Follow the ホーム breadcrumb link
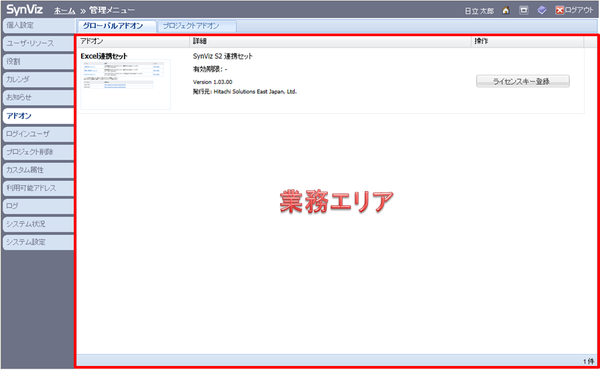The width and height of the screenshot is (600, 370). (x=64, y=10)
